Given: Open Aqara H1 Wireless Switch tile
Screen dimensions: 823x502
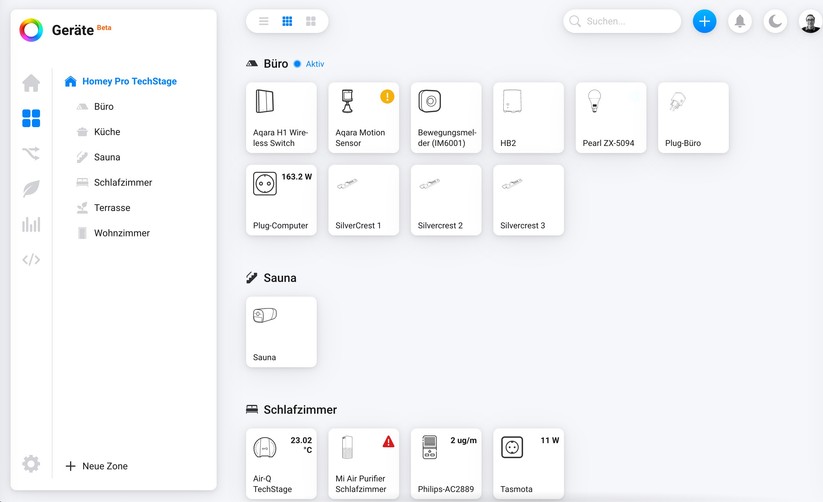Looking at the screenshot, I should (x=281, y=118).
